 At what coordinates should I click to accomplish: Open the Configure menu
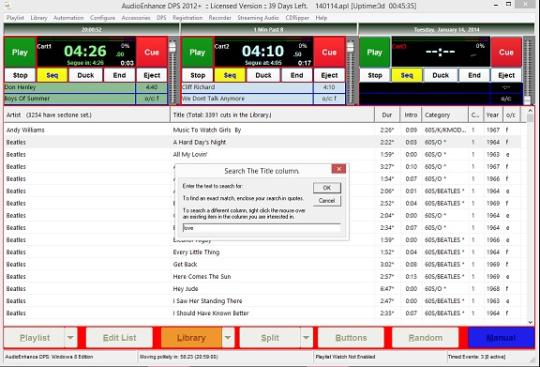click(x=102, y=18)
